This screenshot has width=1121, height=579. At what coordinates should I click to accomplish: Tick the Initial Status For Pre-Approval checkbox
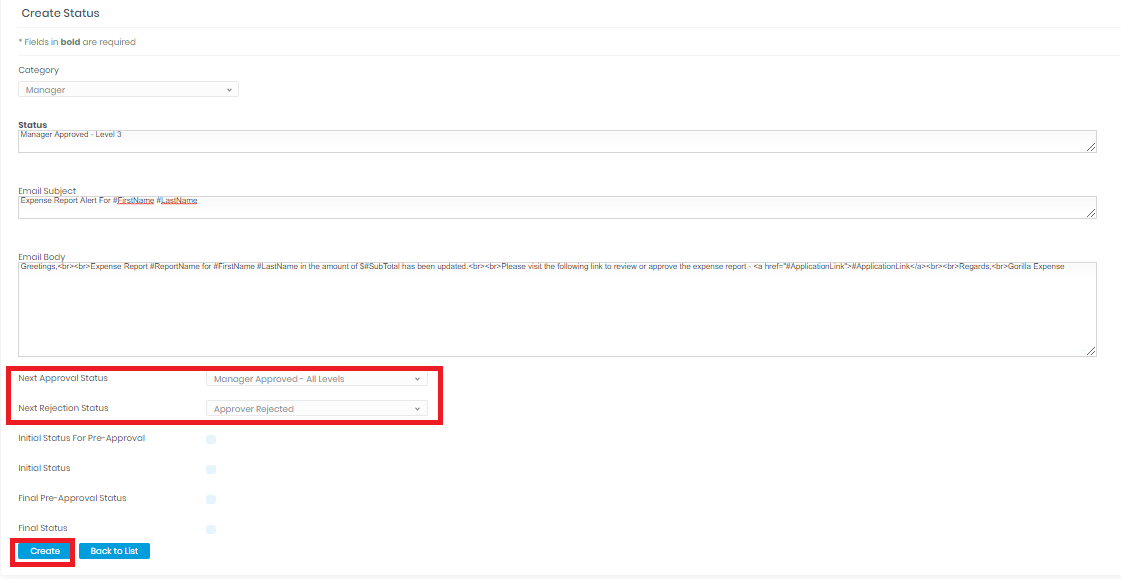(x=211, y=439)
